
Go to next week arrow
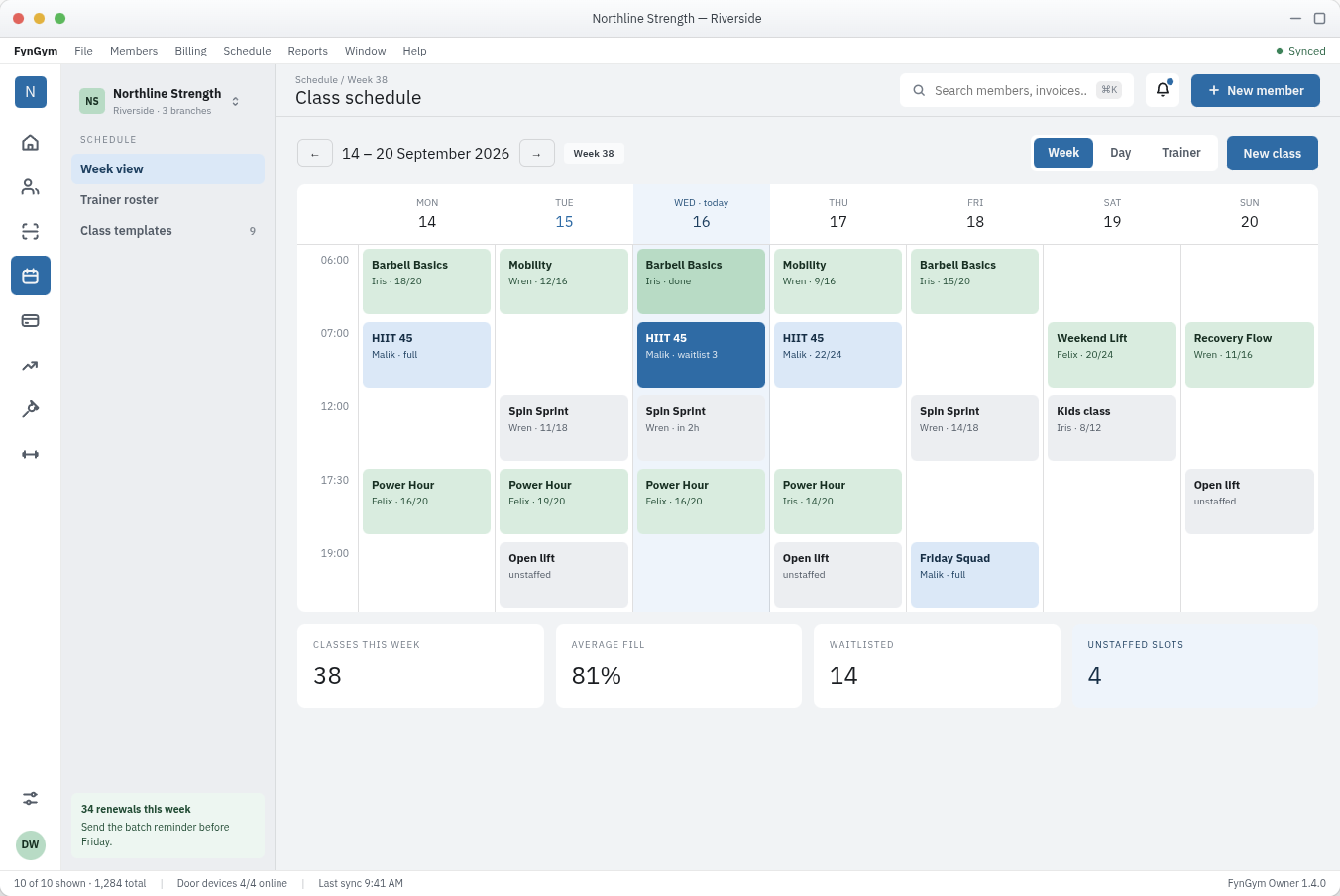[x=537, y=153]
